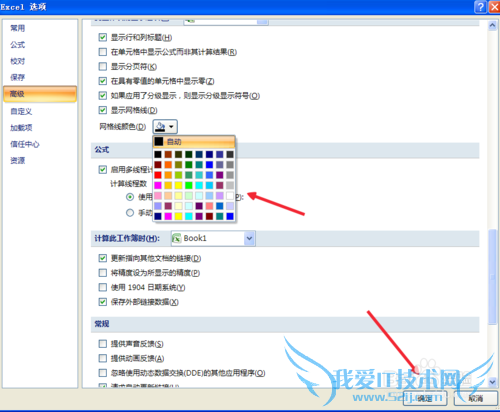Viewport: 500px width, 412px height.
Task: Open the 常用 options category
Action: click(x=18, y=28)
